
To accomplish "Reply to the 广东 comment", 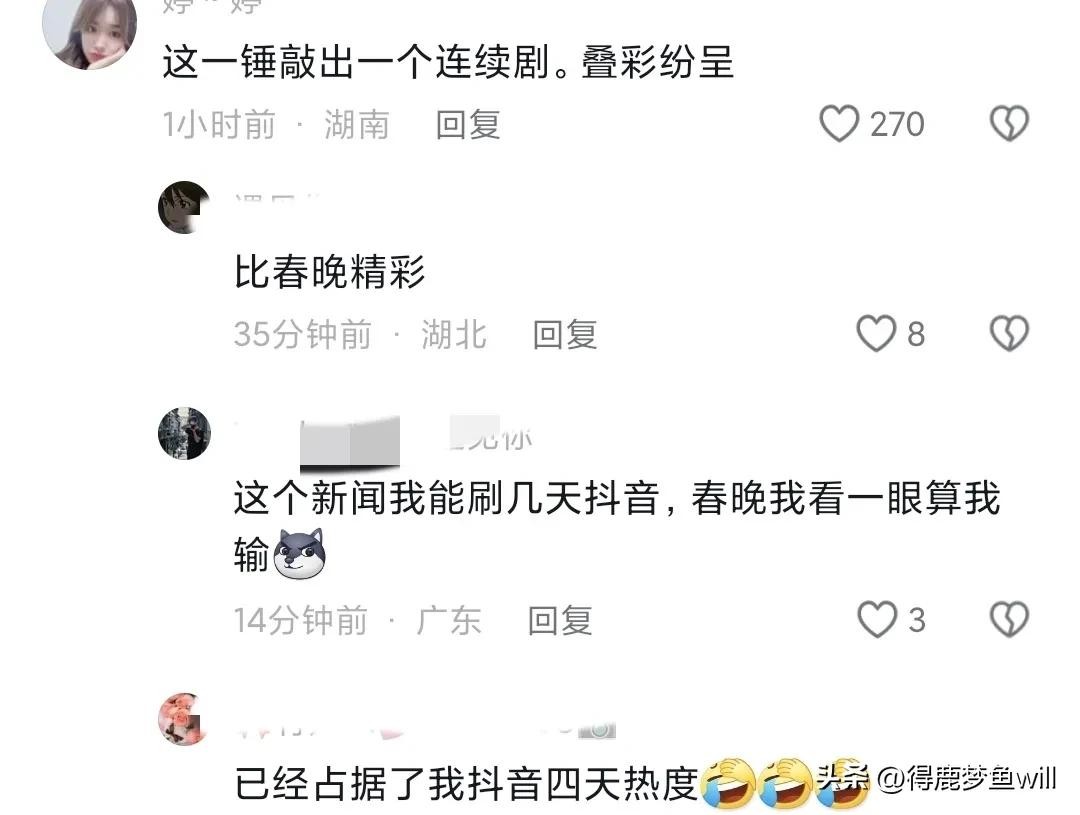I will tap(560, 621).
